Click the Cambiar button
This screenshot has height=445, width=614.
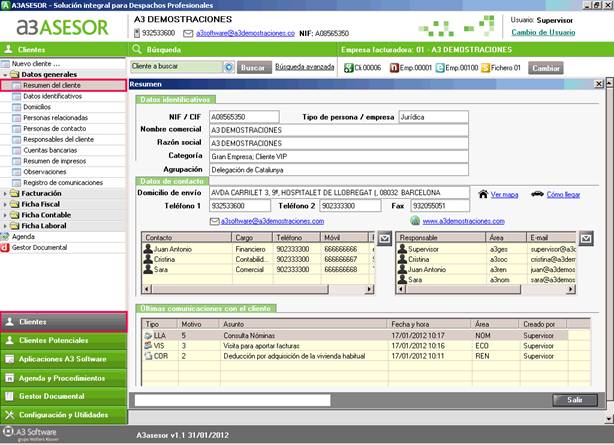[x=546, y=68]
